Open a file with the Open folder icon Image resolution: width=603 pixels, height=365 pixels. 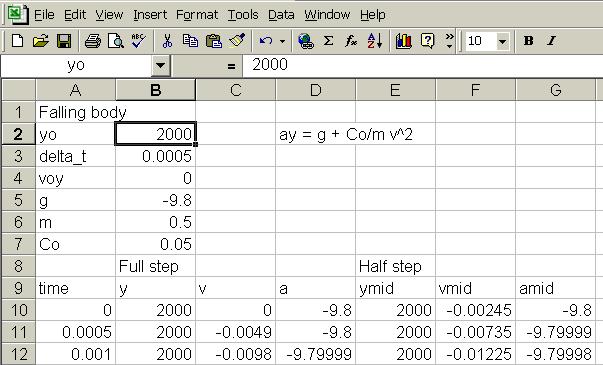[x=40, y=40]
